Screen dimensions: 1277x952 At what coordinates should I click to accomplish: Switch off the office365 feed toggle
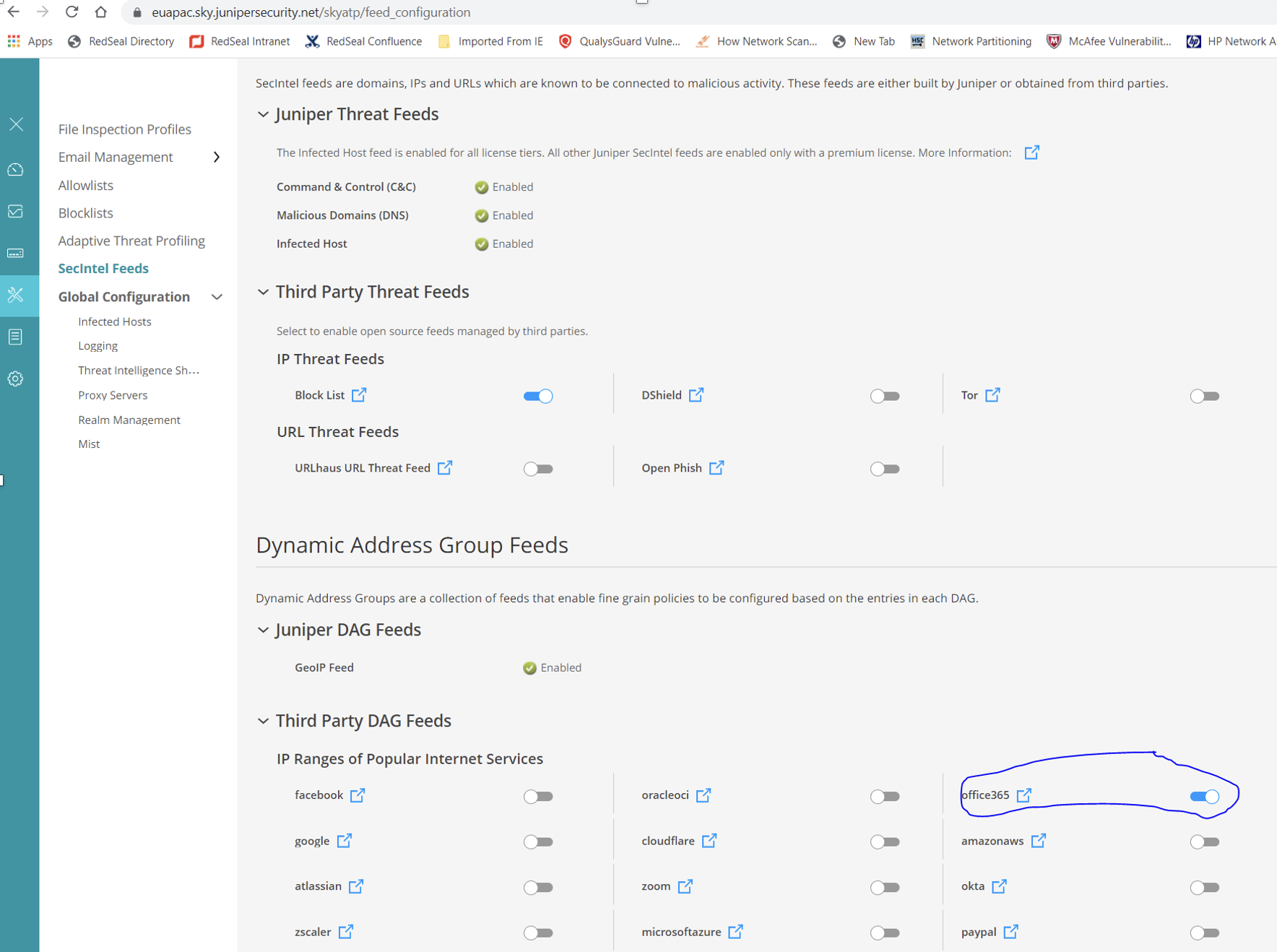click(x=1205, y=796)
